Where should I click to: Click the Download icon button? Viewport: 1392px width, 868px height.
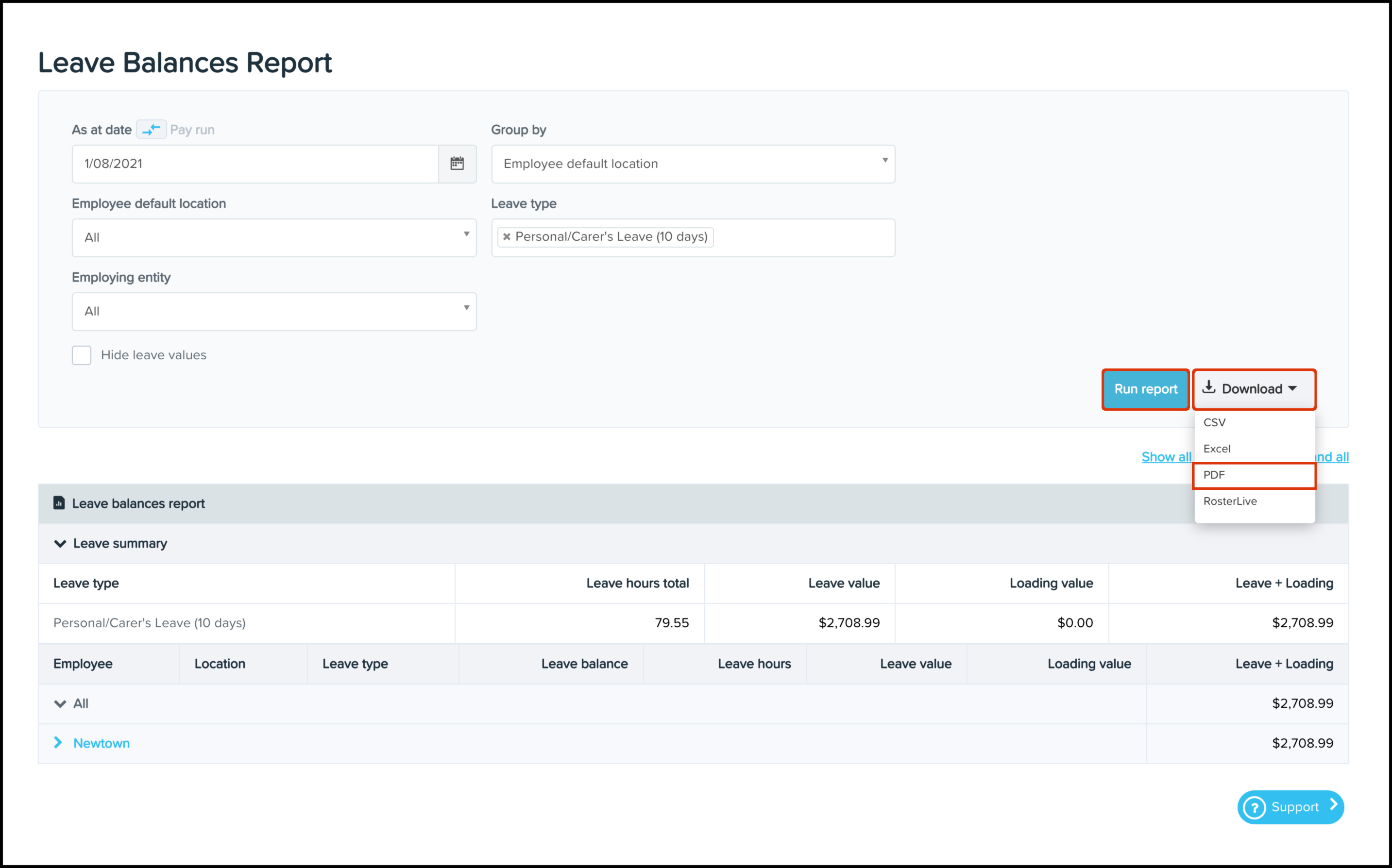coord(1212,389)
